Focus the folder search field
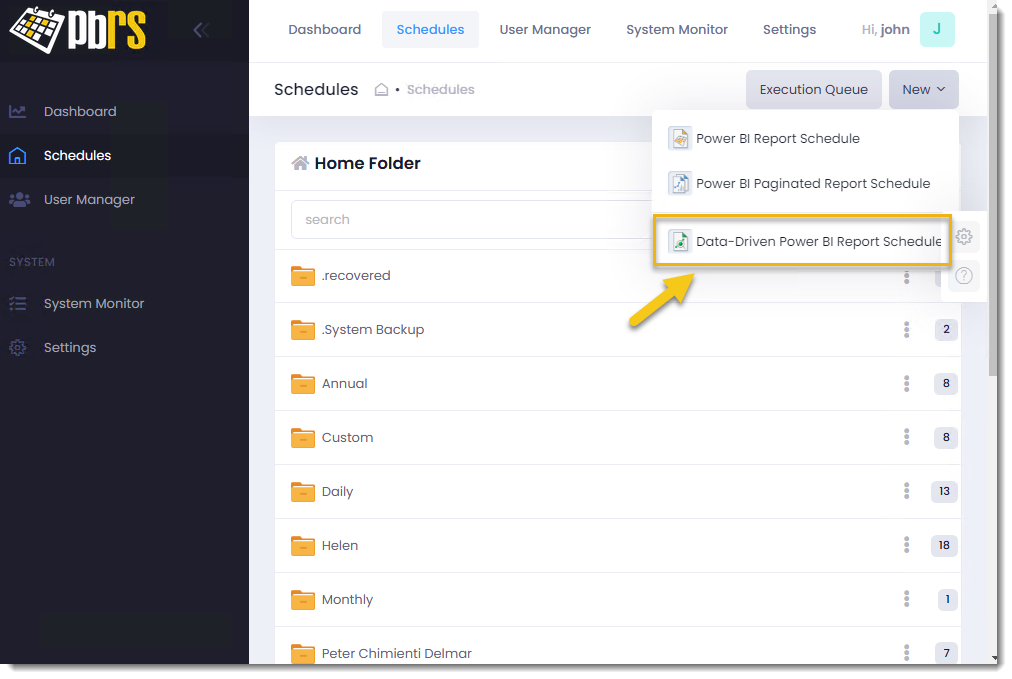1012x679 pixels. 472,219
